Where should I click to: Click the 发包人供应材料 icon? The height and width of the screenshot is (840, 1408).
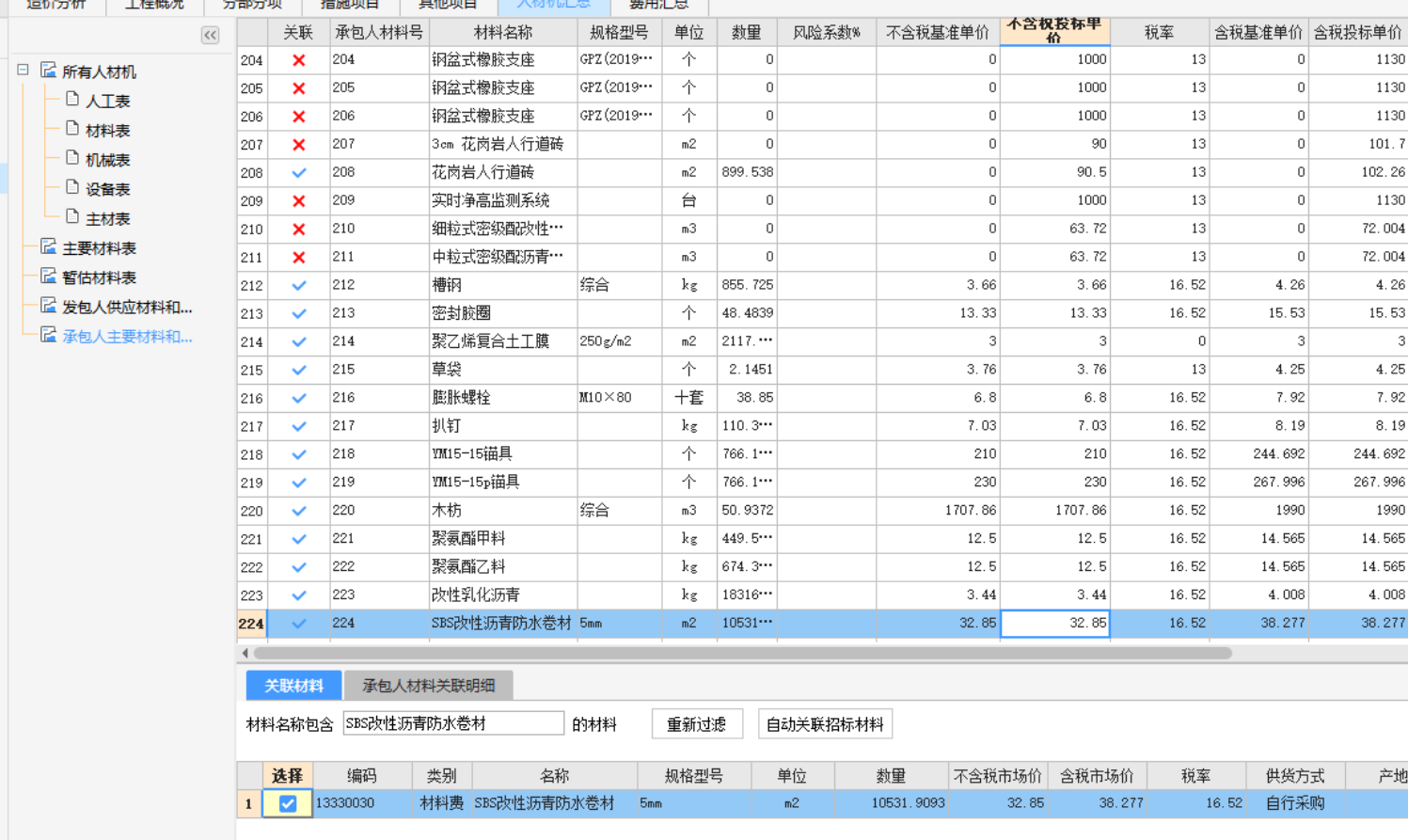(48, 305)
